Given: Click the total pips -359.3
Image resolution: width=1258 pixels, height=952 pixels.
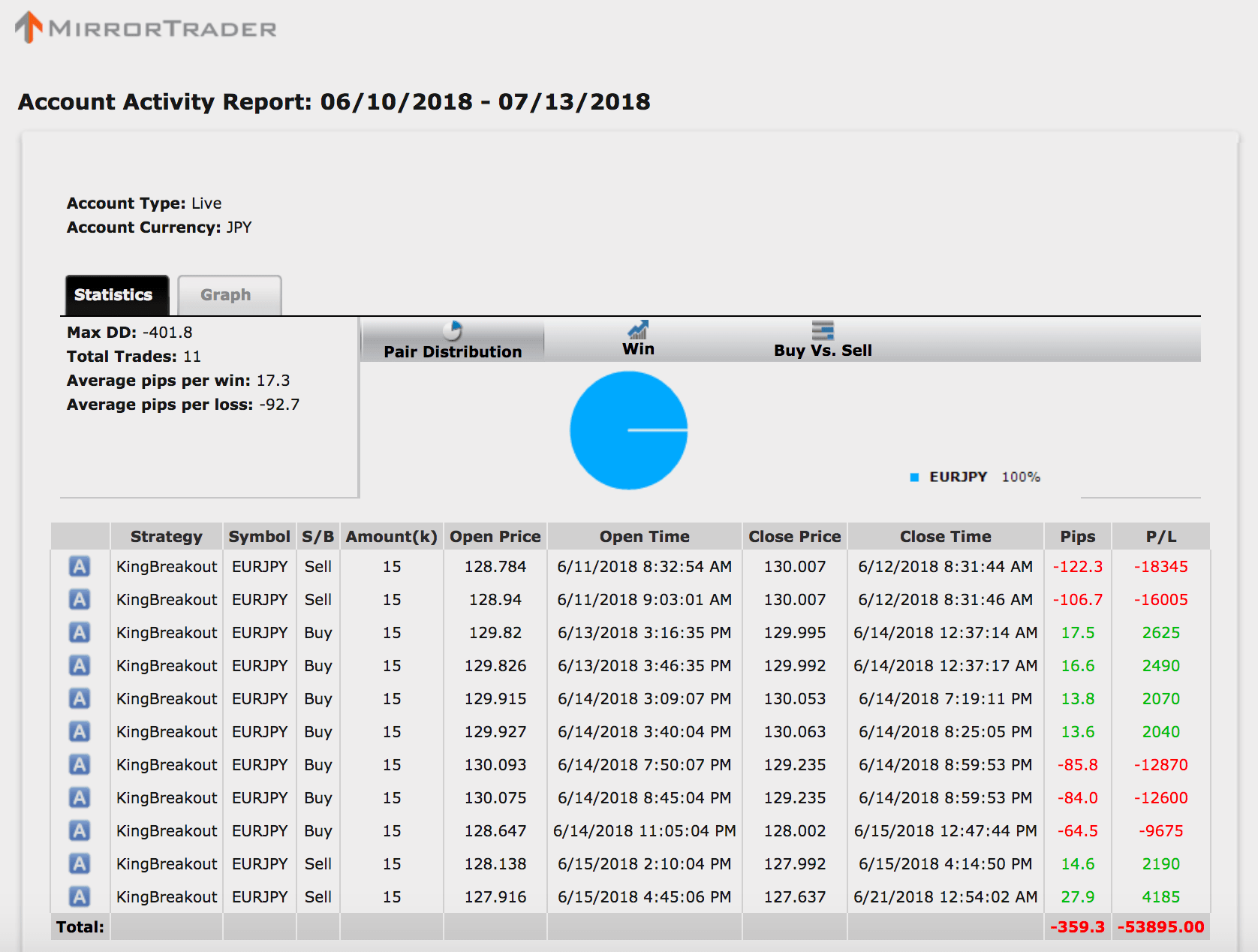Looking at the screenshot, I should point(1078,927).
